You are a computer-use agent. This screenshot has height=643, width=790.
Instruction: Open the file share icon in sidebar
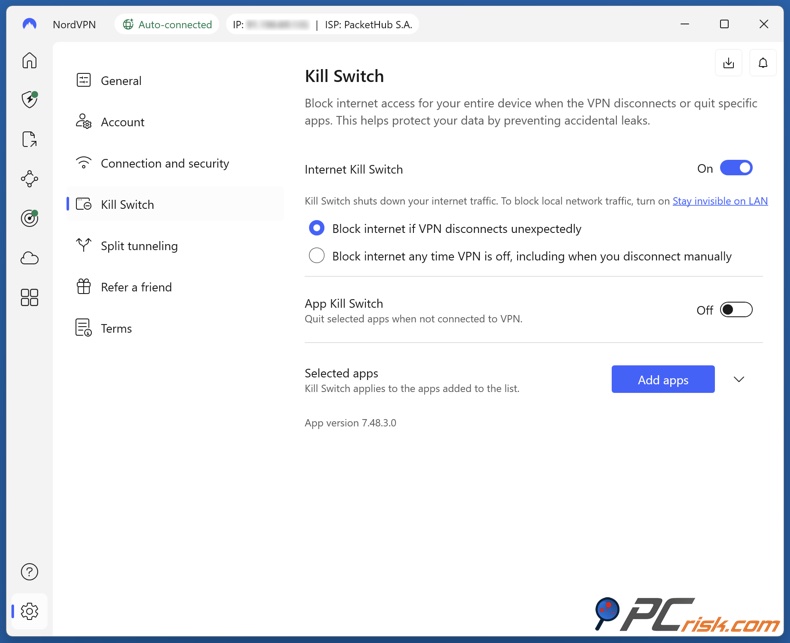coord(30,140)
